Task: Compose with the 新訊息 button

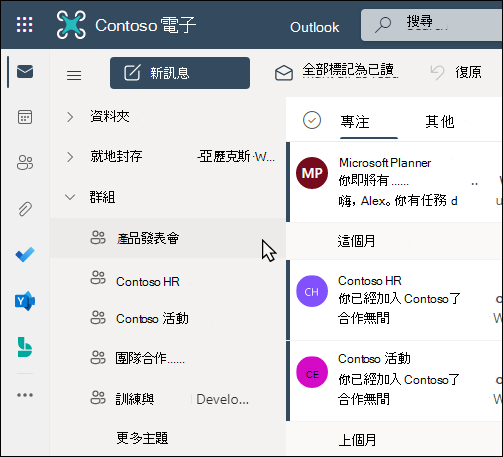Action: pyautogui.click(x=180, y=73)
